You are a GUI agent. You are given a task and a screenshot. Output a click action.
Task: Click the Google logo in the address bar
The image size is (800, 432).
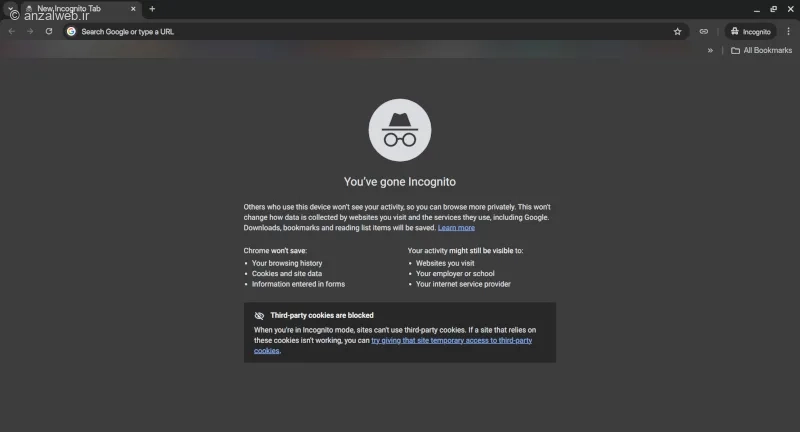tap(71, 31)
